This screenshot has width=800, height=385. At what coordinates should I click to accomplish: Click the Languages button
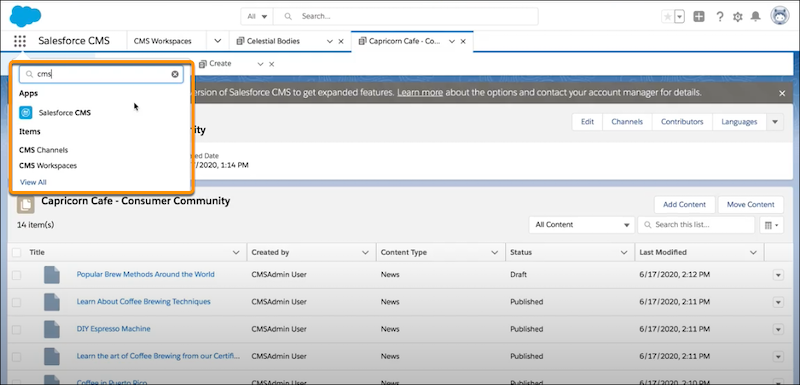click(739, 122)
